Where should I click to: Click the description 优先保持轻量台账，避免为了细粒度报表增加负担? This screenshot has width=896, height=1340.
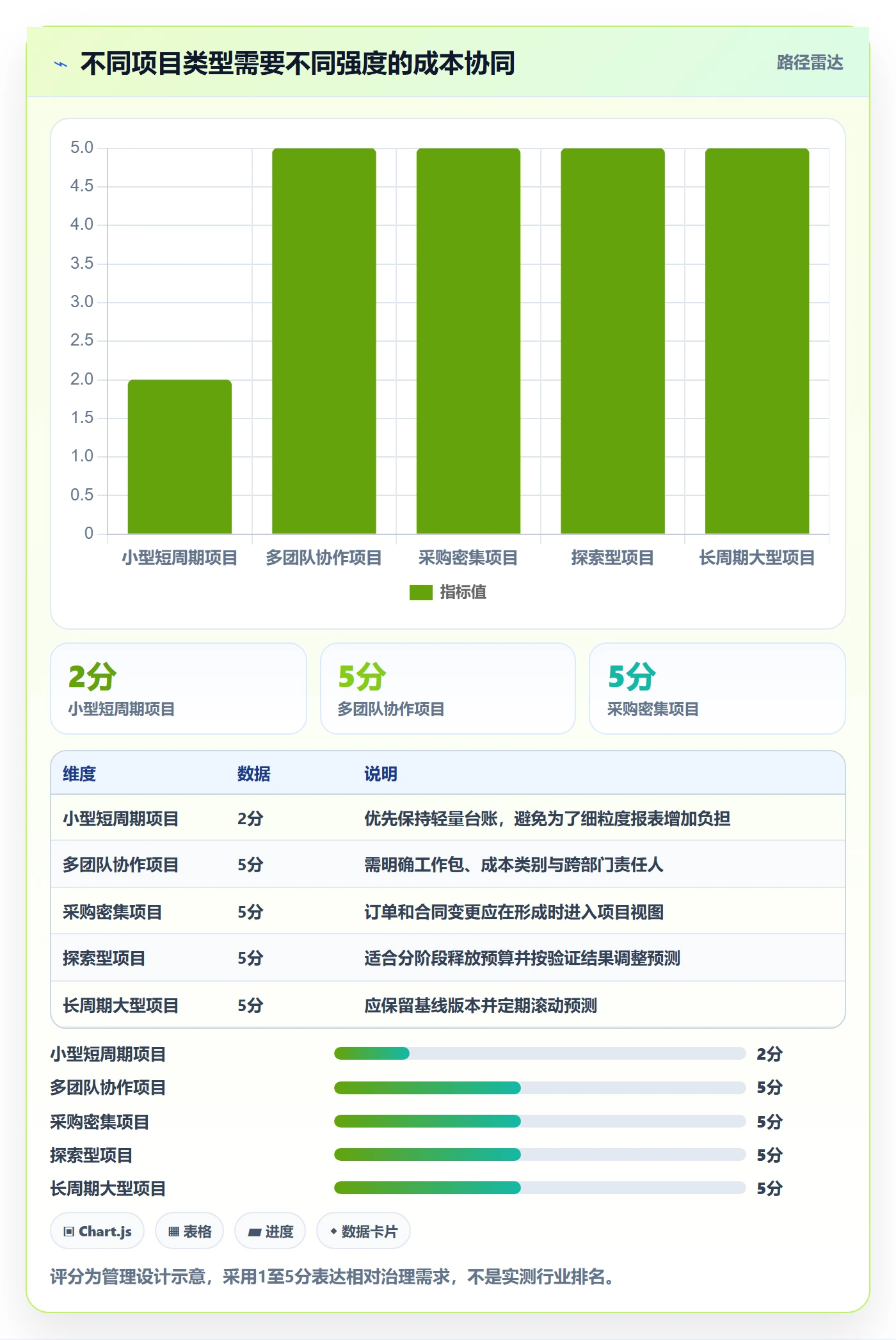547,818
